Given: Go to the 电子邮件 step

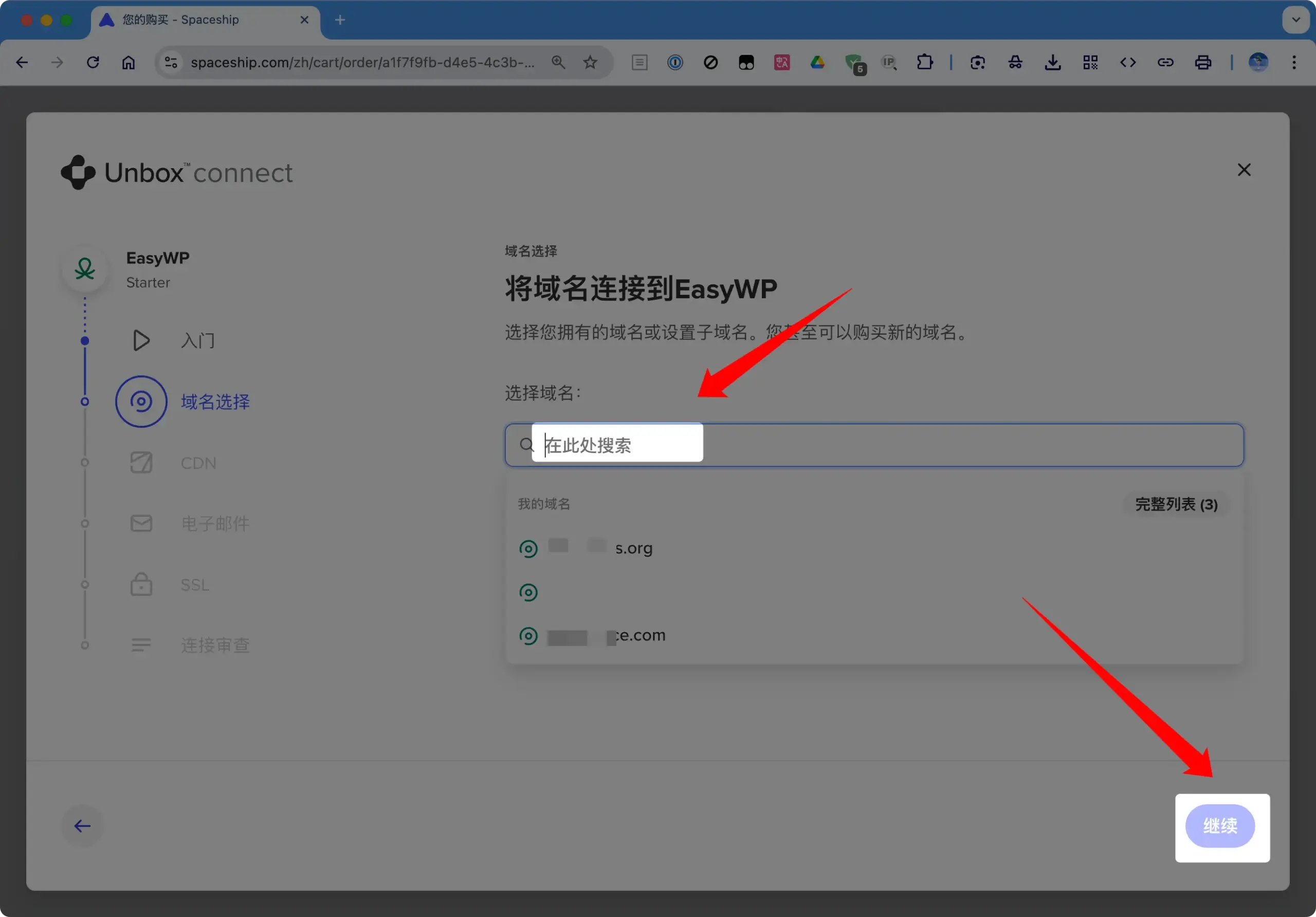Looking at the screenshot, I should tap(190, 524).
